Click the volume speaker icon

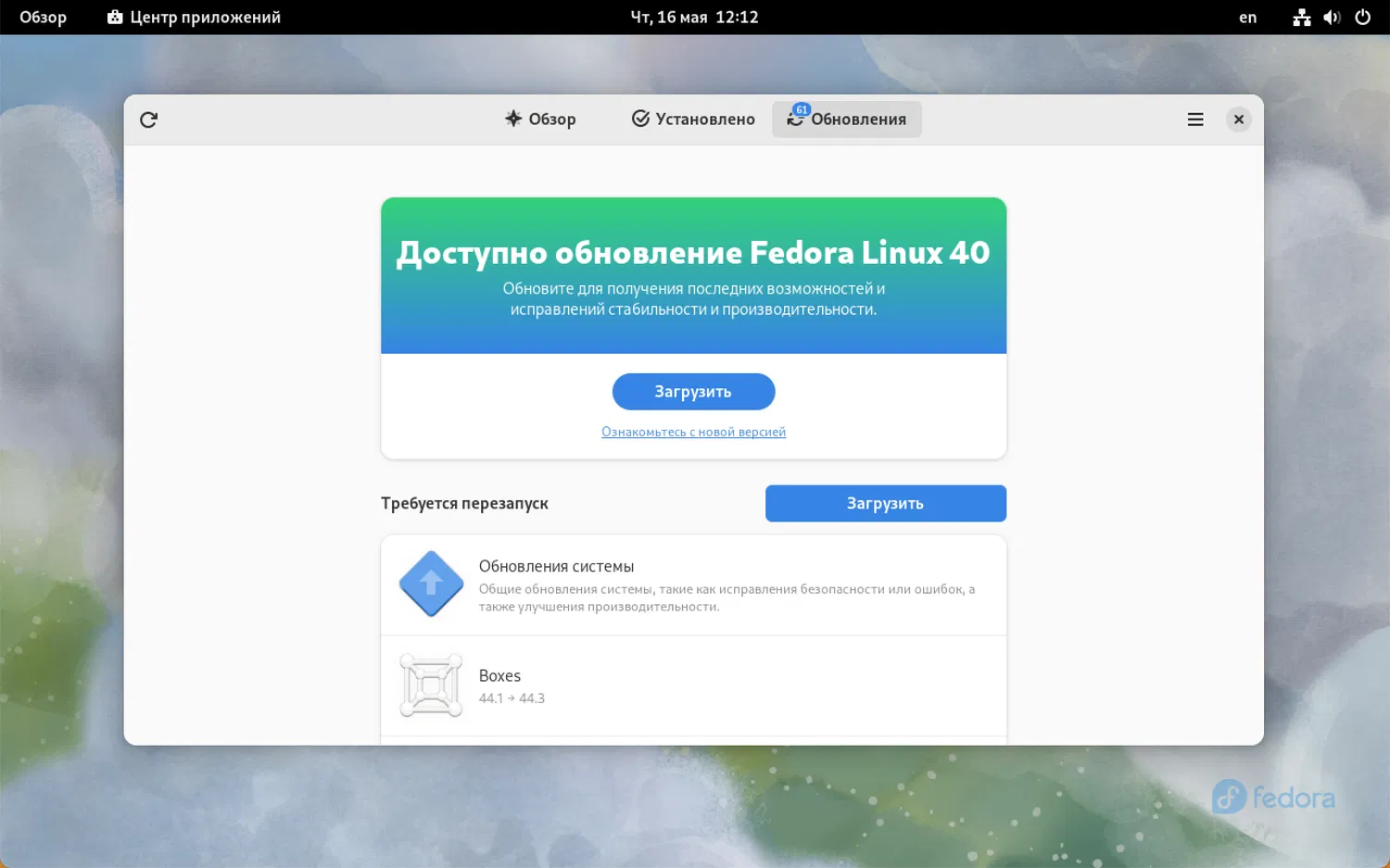point(1332,18)
